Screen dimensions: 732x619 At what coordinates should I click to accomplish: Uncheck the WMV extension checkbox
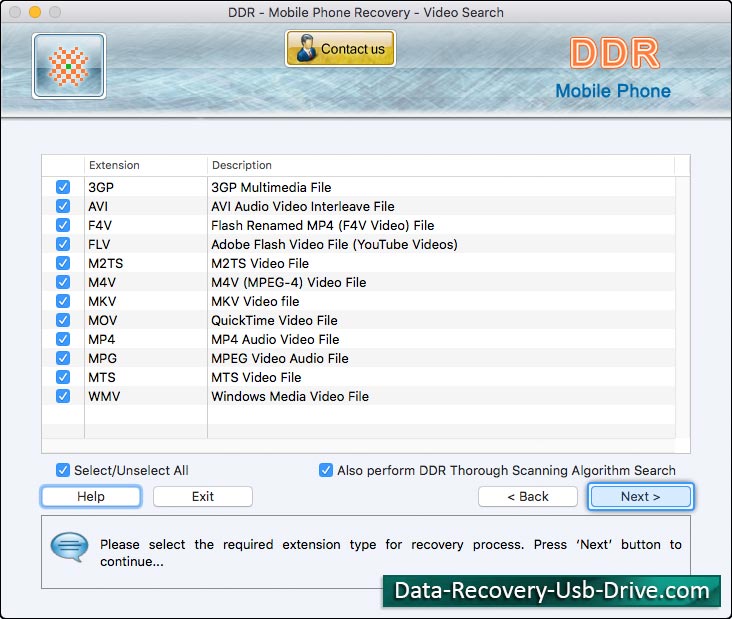[x=63, y=396]
